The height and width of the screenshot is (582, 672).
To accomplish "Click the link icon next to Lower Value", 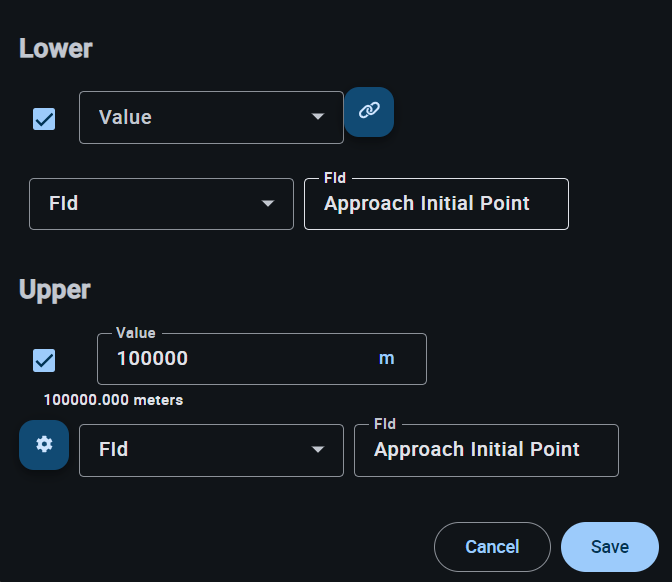I will pyautogui.click(x=369, y=111).
